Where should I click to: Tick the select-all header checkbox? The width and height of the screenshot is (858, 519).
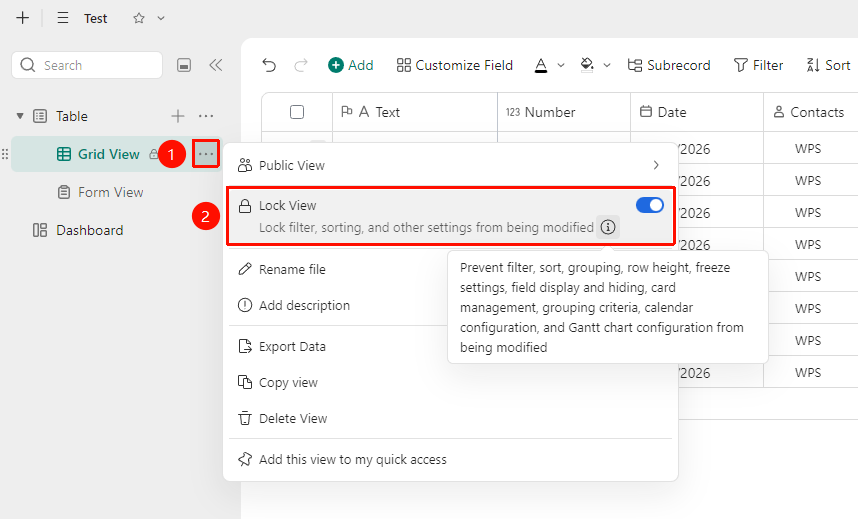coord(297,112)
